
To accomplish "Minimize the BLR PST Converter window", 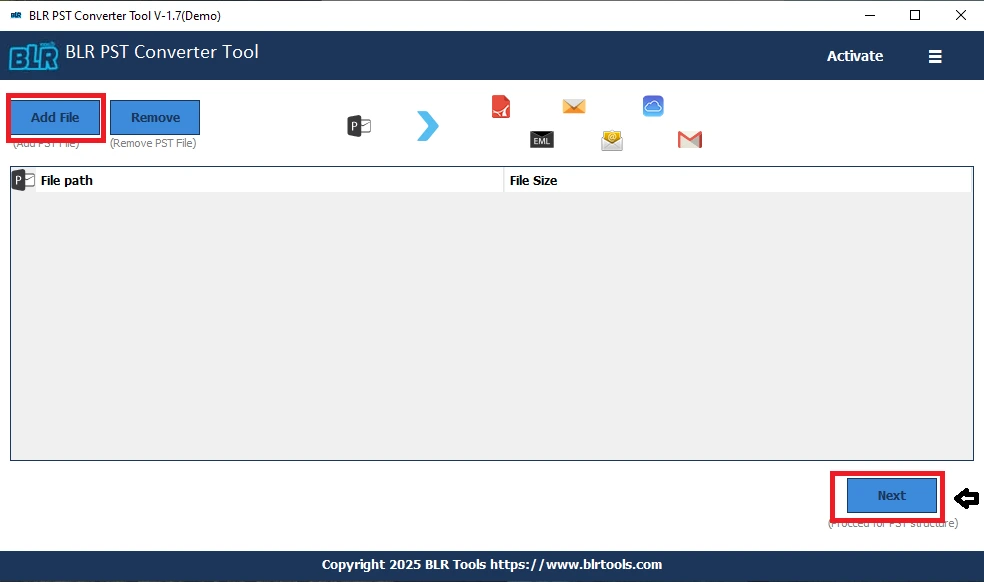I will pyautogui.click(x=870, y=15).
